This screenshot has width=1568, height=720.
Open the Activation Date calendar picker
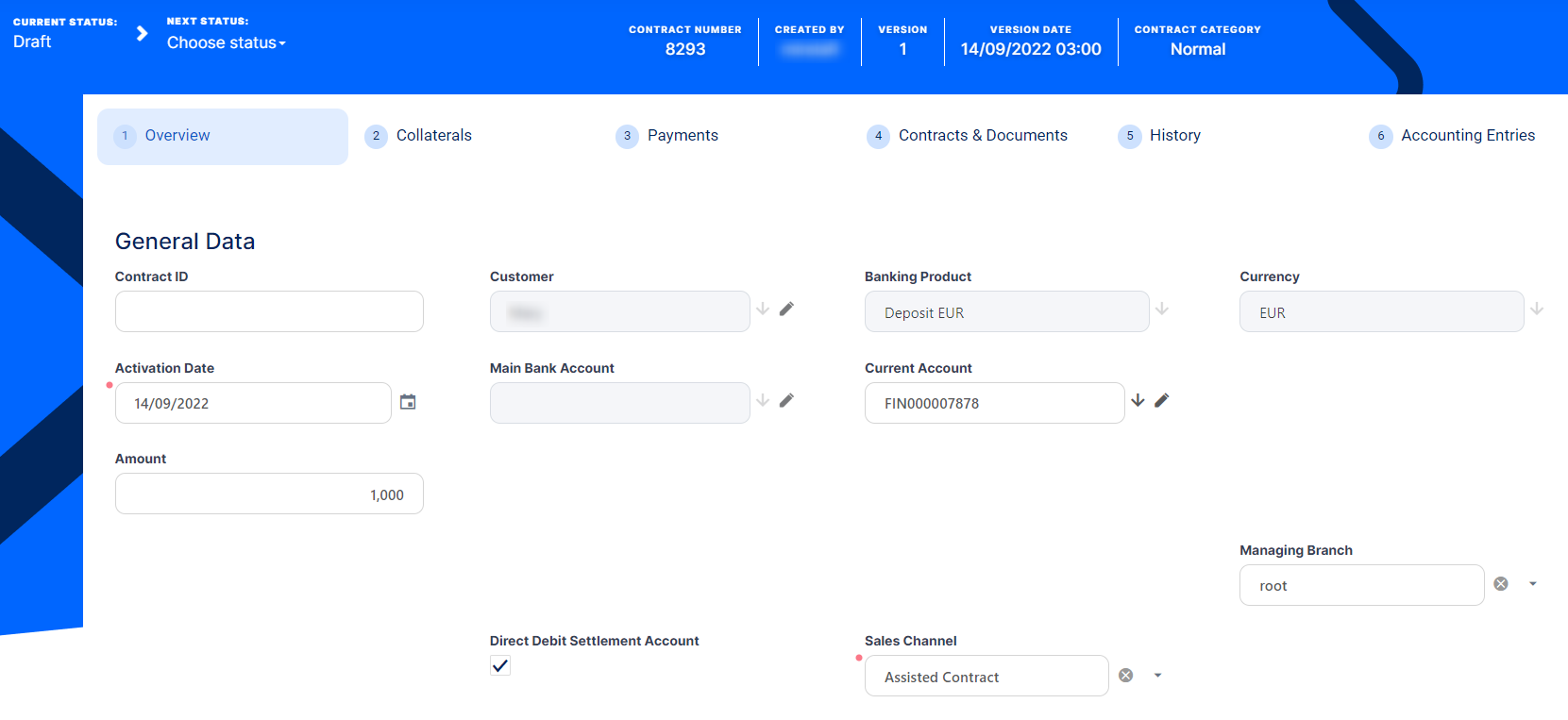pyautogui.click(x=408, y=402)
